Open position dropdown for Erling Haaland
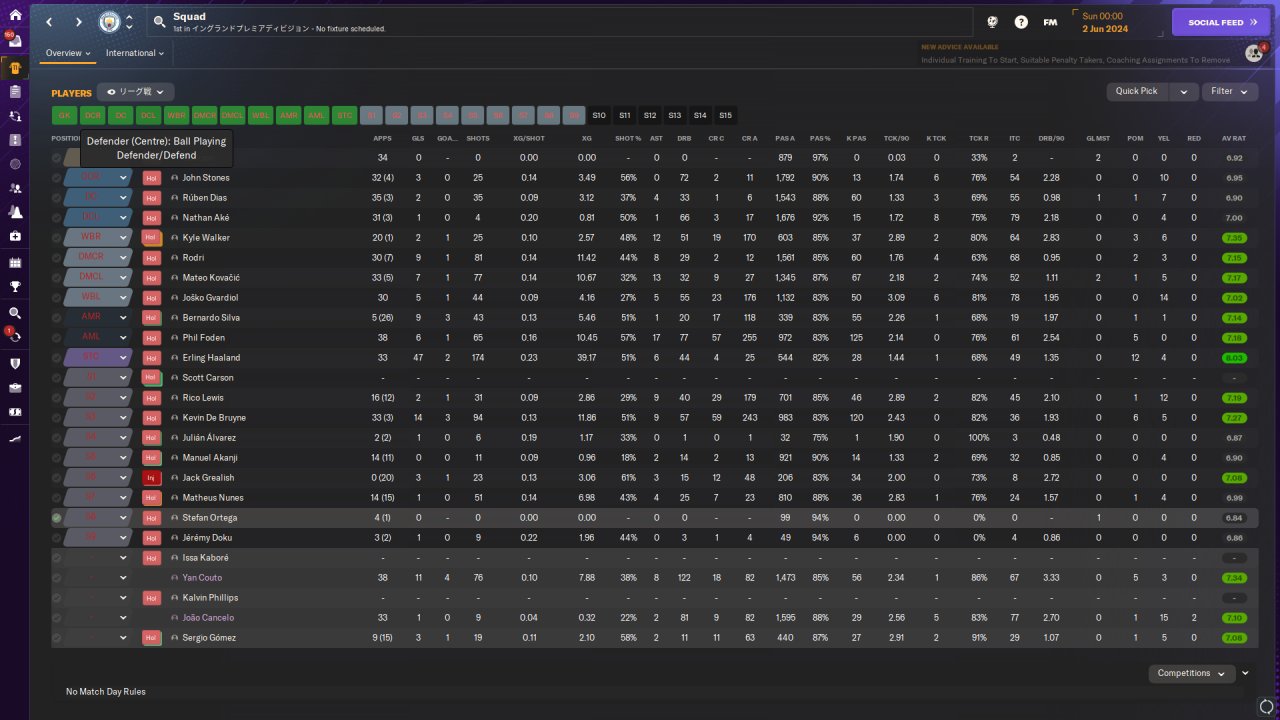Viewport: 1280px width, 720px height. pyautogui.click(x=123, y=358)
